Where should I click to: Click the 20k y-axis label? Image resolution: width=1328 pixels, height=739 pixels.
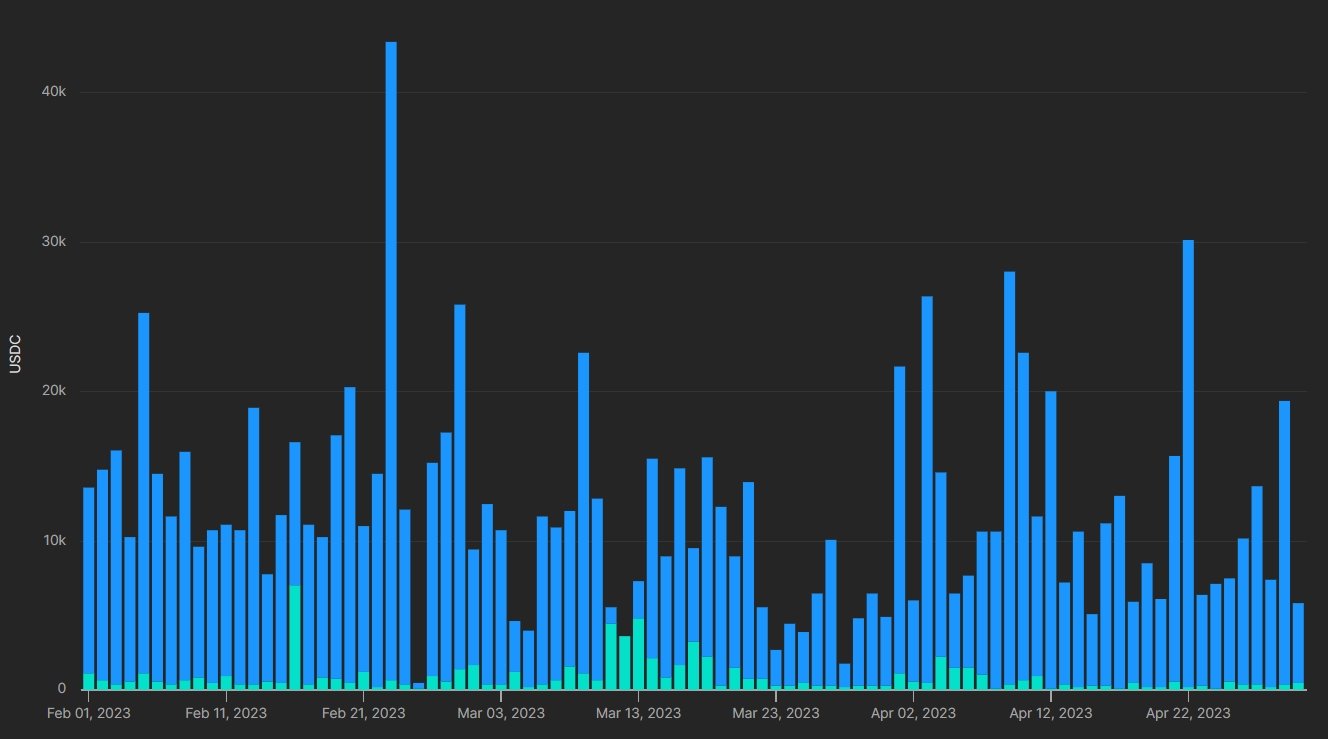[53, 391]
